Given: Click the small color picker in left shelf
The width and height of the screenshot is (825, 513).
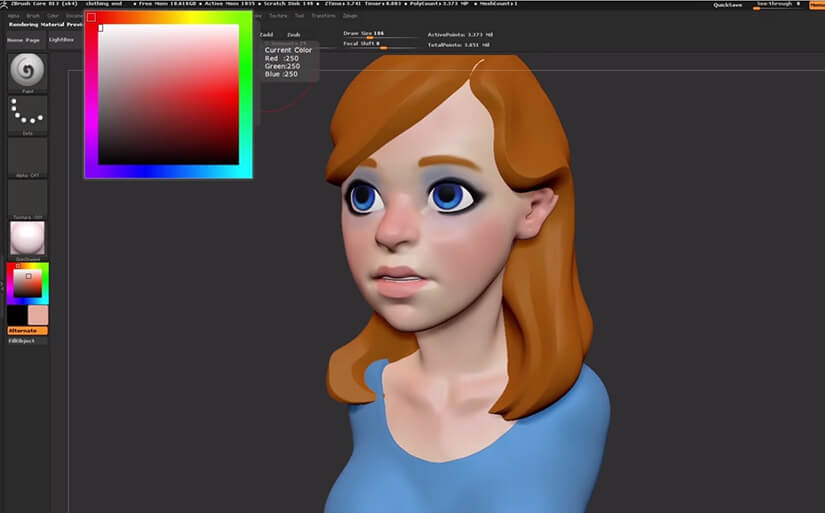Looking at the screenshot, I should click(27, 283).
